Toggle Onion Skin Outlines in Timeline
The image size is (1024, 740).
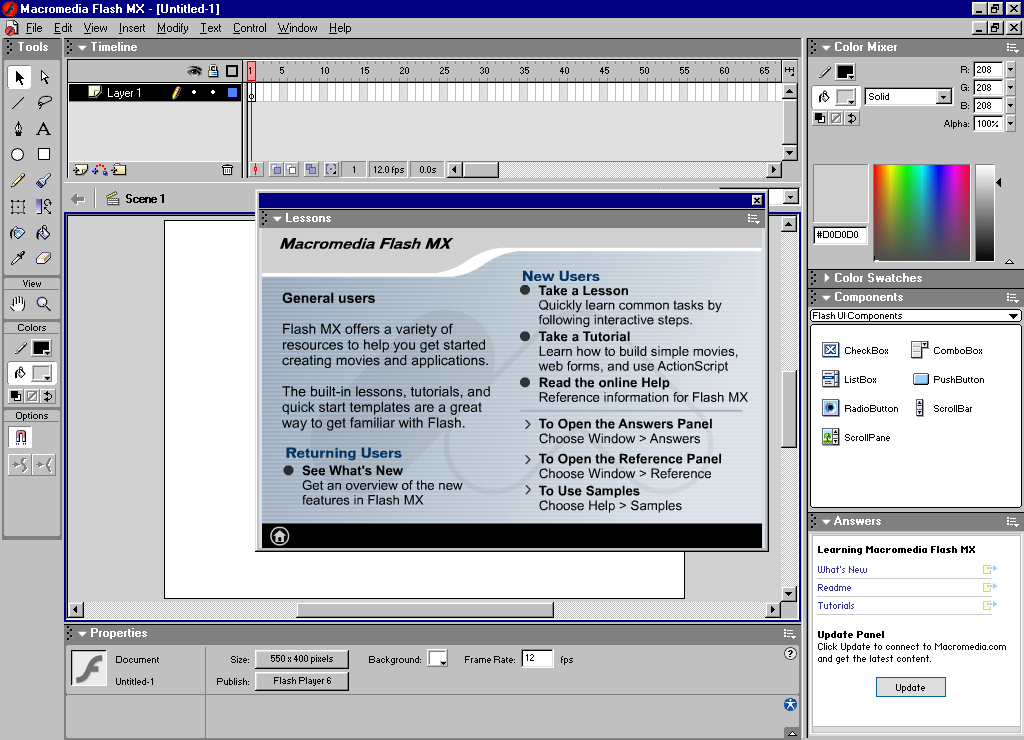click(x=291, y=170)
